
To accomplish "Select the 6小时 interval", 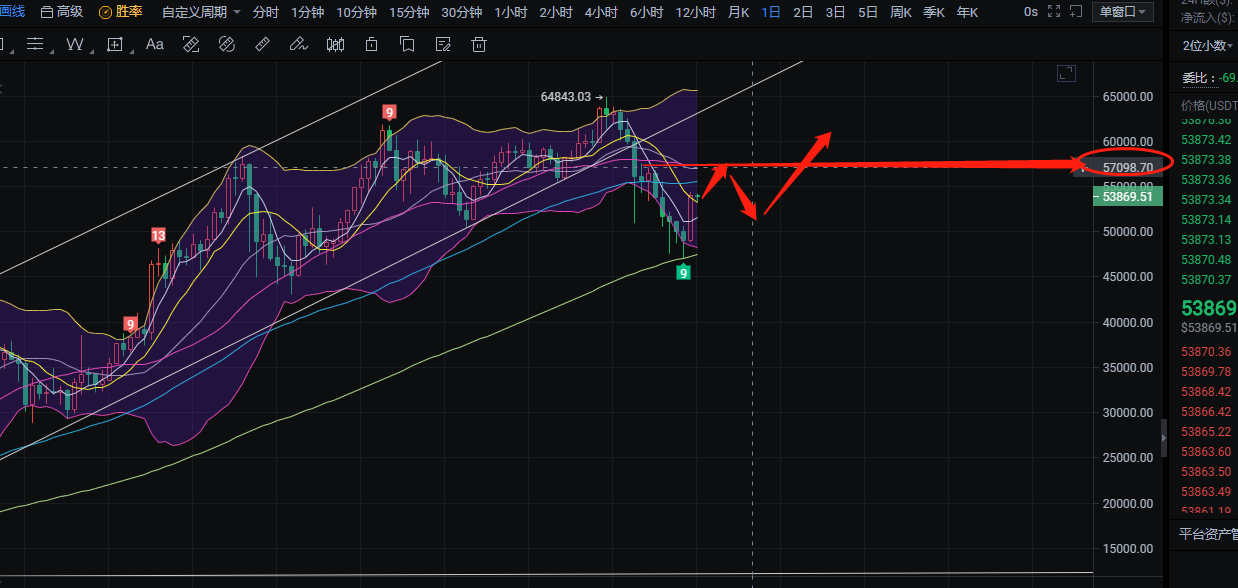I will [x=646, y=12].
